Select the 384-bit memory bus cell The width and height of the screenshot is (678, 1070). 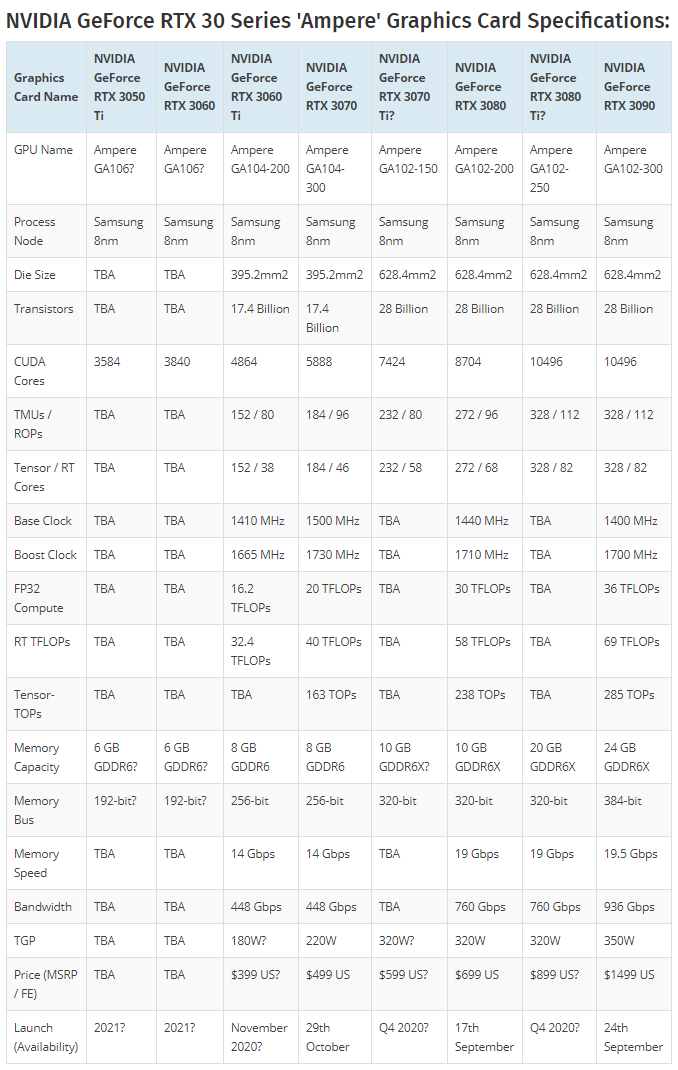point(624,801)
